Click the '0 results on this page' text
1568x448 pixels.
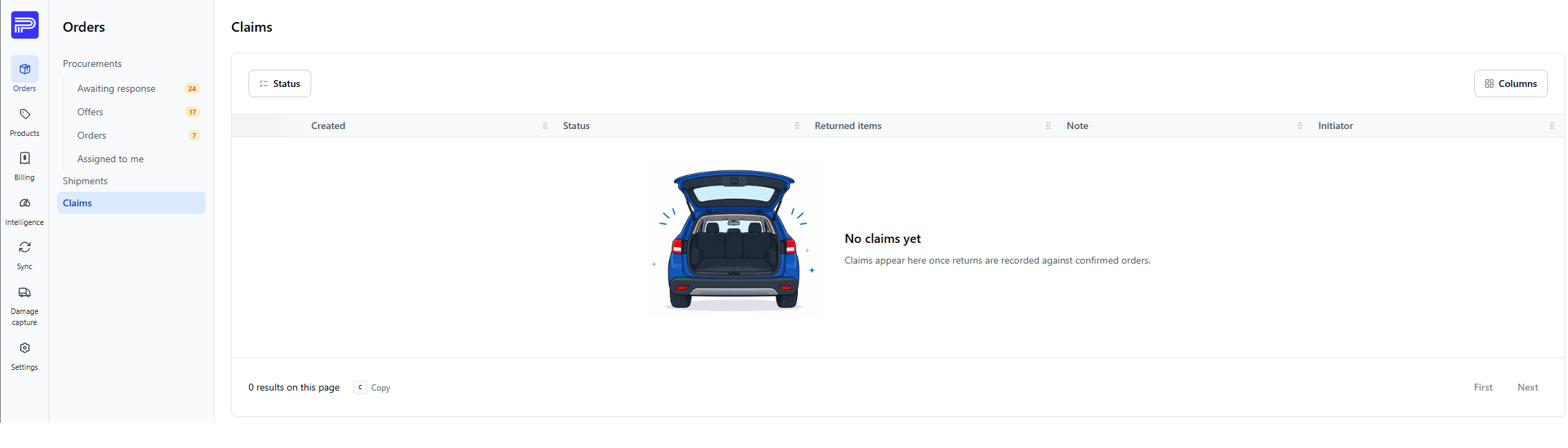click(x=294, y=387)
